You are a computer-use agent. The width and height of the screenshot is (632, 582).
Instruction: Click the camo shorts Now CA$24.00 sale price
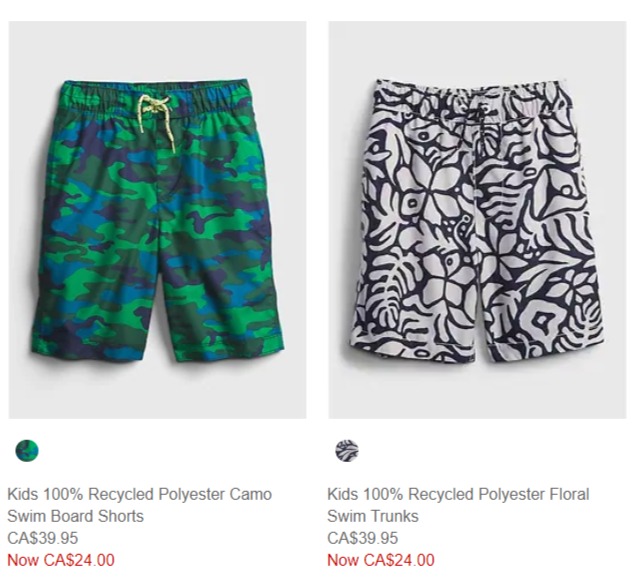coord(61,560)
